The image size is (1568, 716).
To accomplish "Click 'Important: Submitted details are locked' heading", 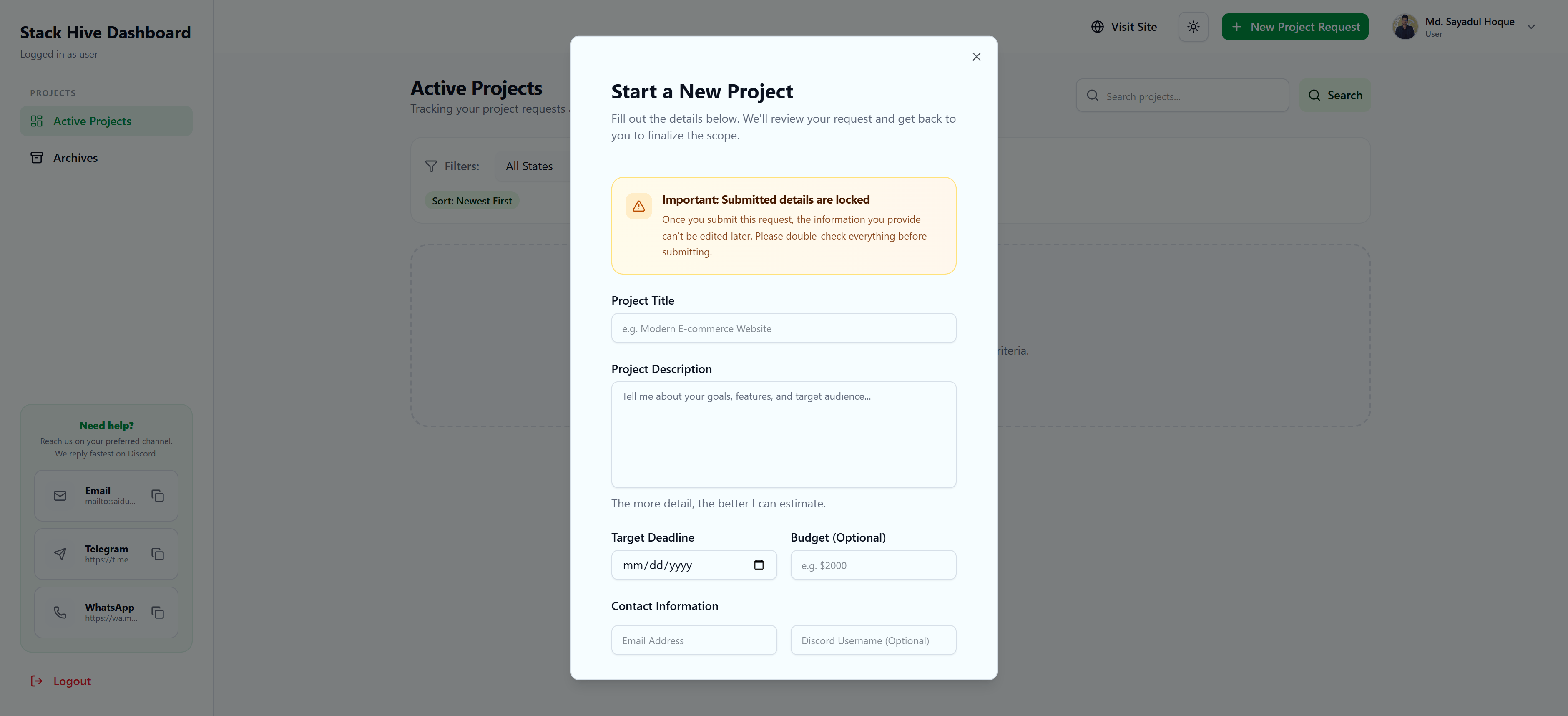I will (x=766, y=200).
